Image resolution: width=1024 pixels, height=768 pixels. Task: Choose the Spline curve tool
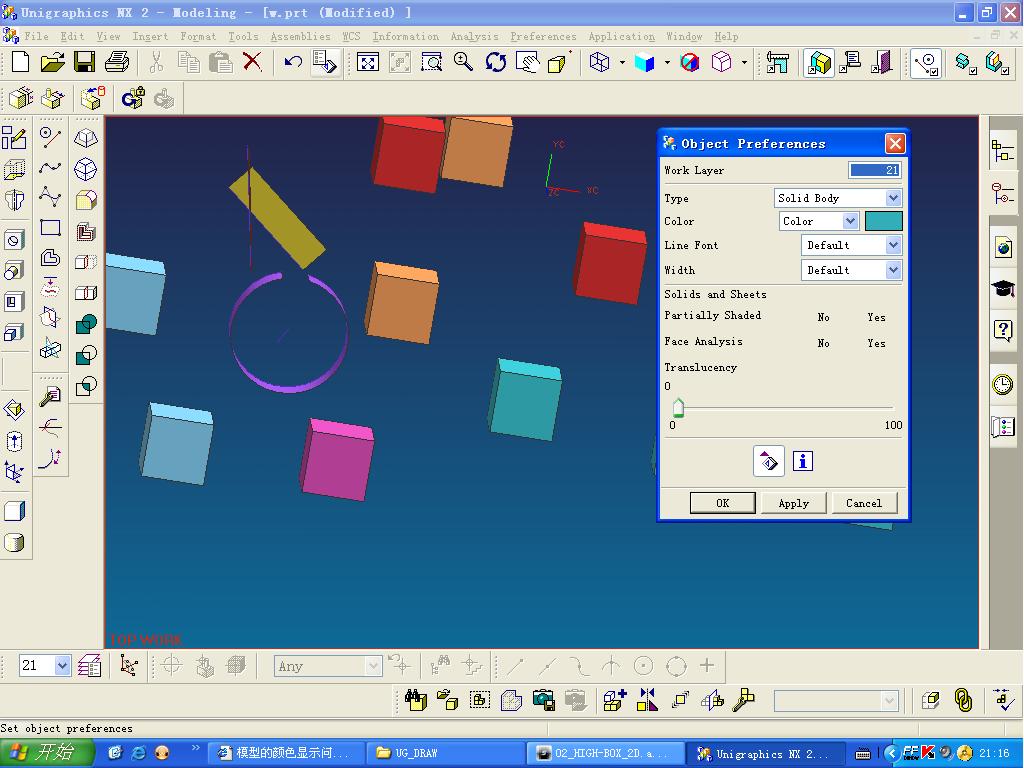pos(50,167)
